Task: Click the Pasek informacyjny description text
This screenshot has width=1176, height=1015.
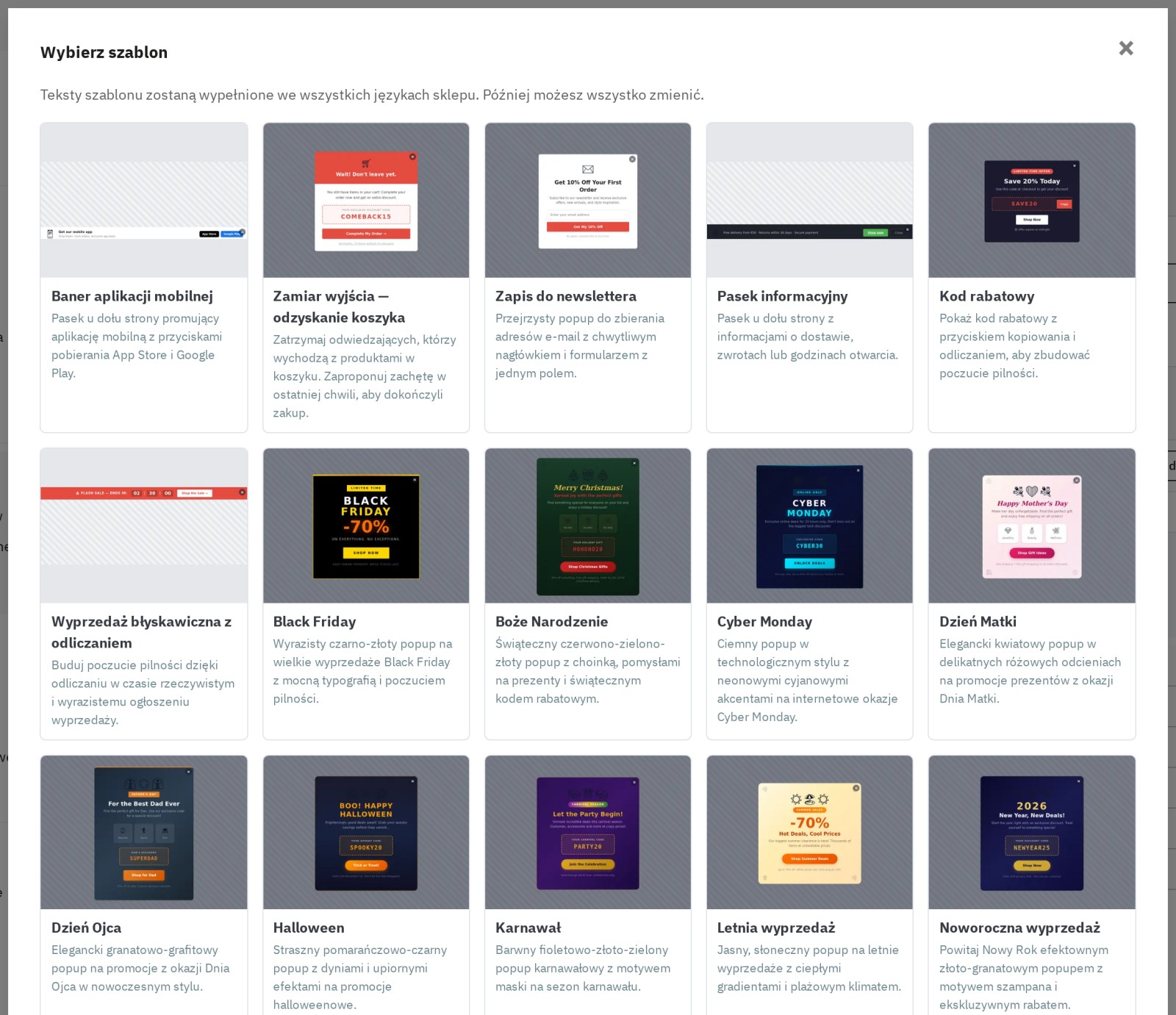Action: pyautogui.click(x=808, y=337)
